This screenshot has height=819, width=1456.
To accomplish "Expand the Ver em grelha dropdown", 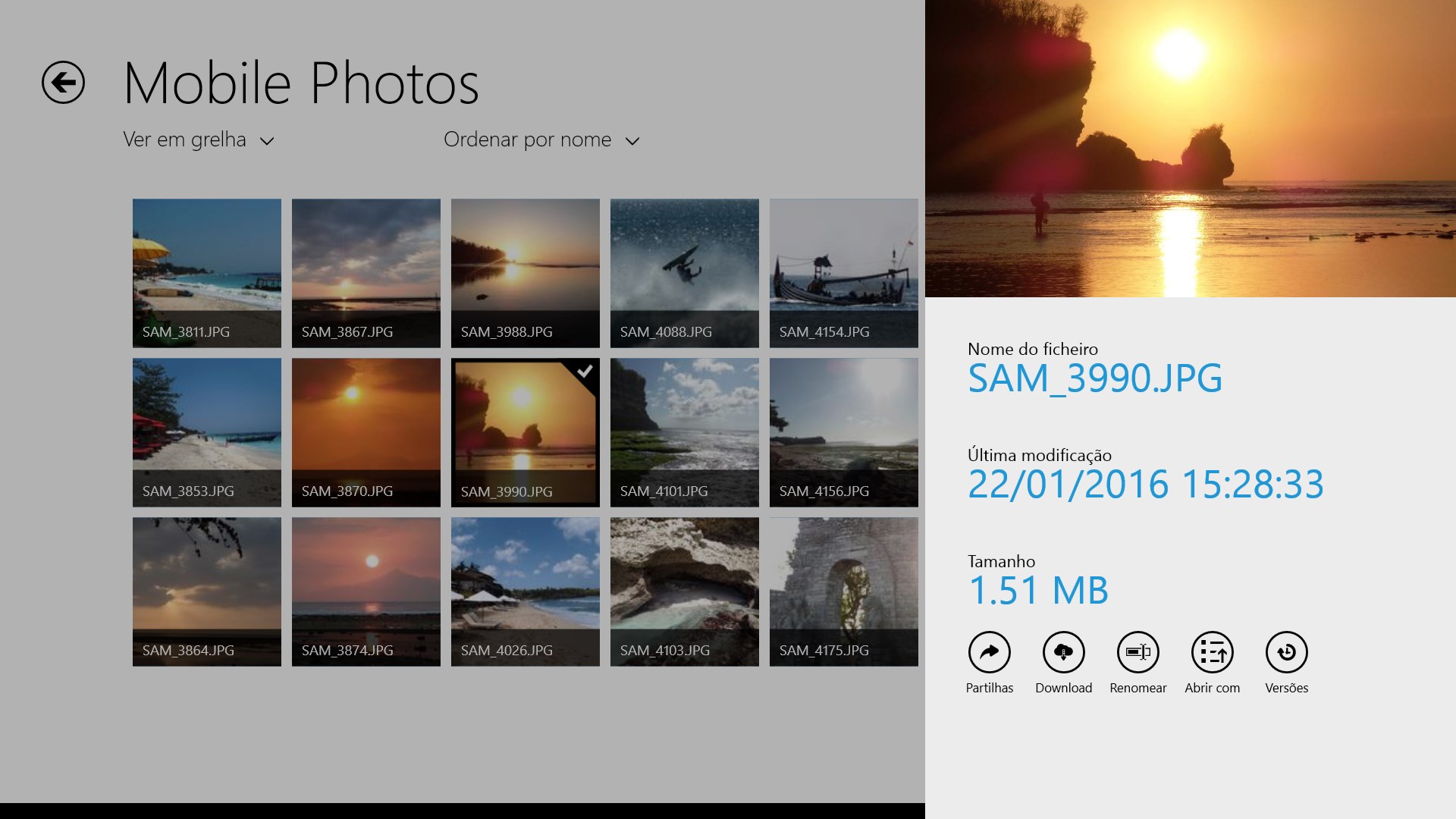I will (x=199, y=140).
